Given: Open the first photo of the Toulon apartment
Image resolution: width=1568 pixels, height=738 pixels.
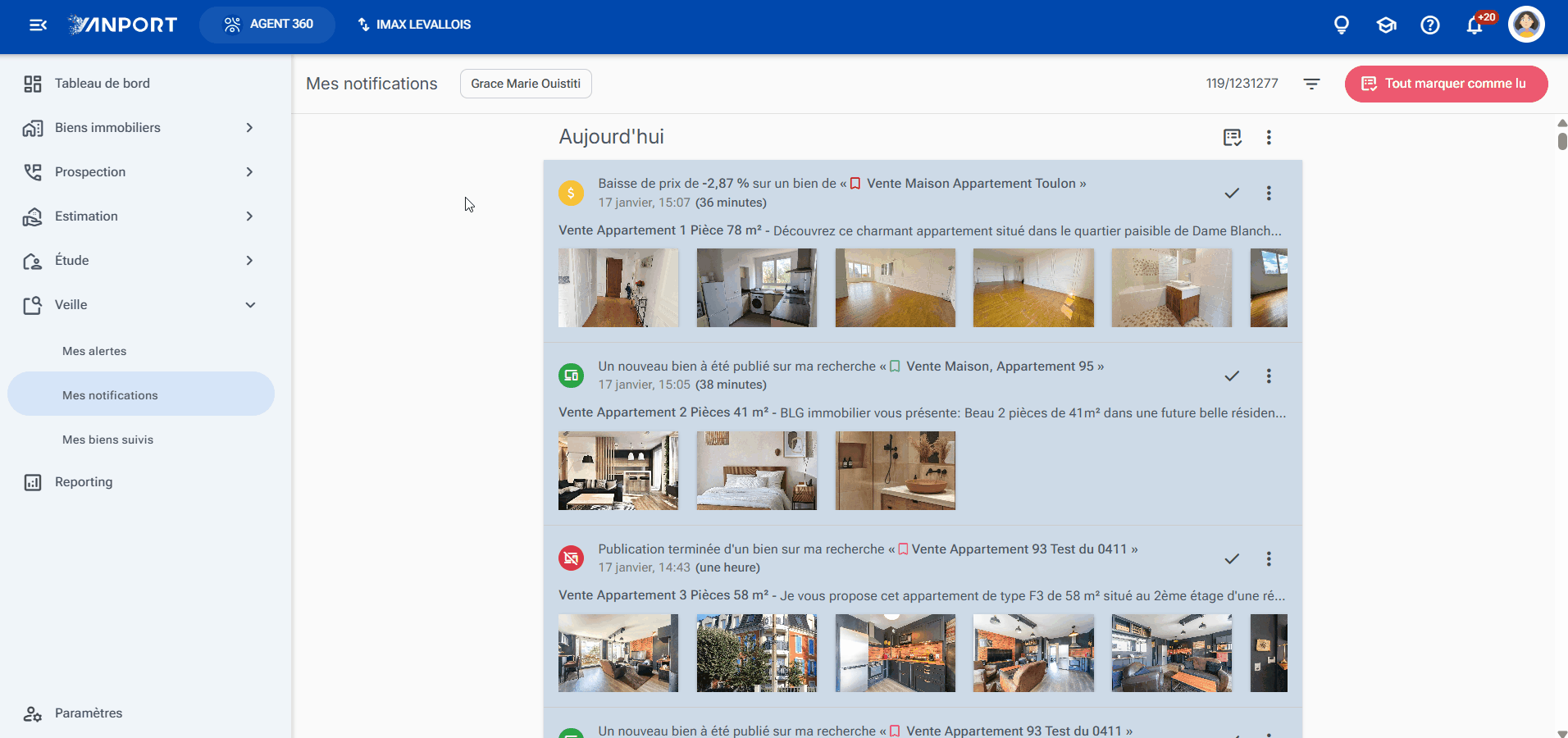Looking at the screenshot, I should pyautogui.click(x=618, y=288).
